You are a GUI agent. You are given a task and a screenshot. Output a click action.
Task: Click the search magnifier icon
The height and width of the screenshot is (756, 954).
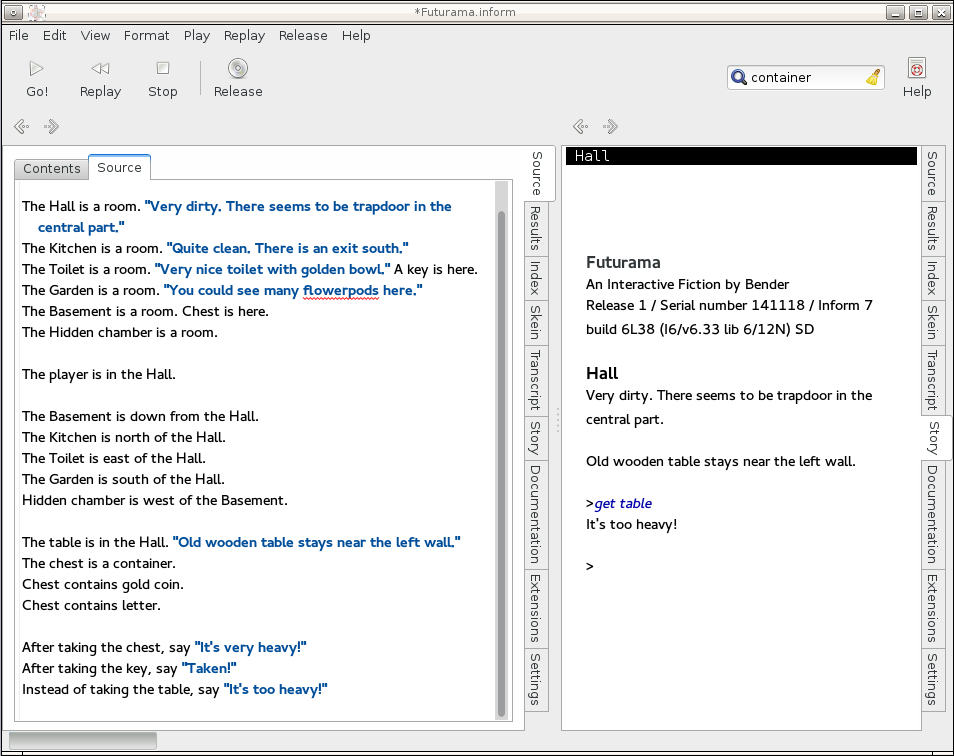point(739,78)
